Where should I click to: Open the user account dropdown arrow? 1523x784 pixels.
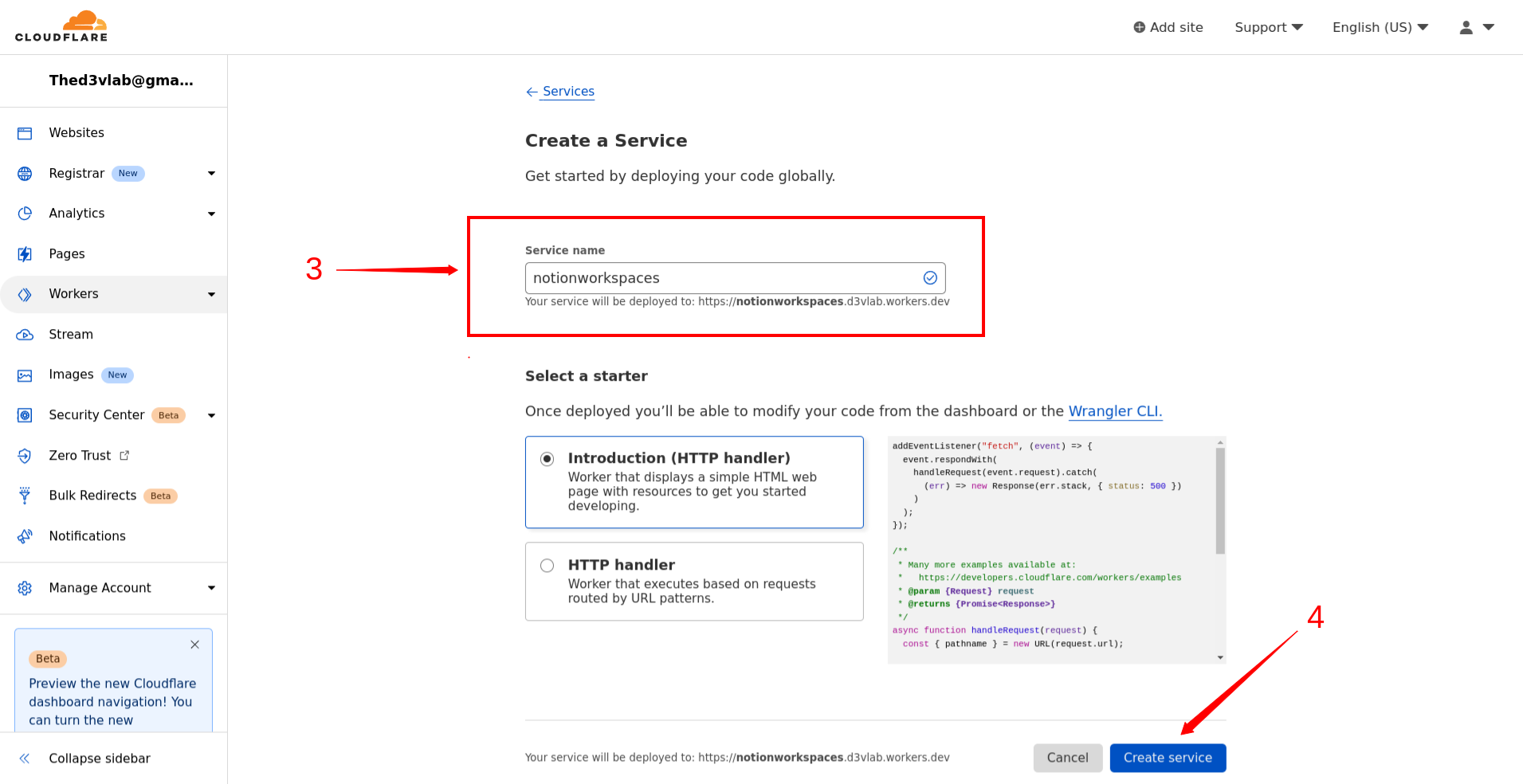(x=1488, y=27)
